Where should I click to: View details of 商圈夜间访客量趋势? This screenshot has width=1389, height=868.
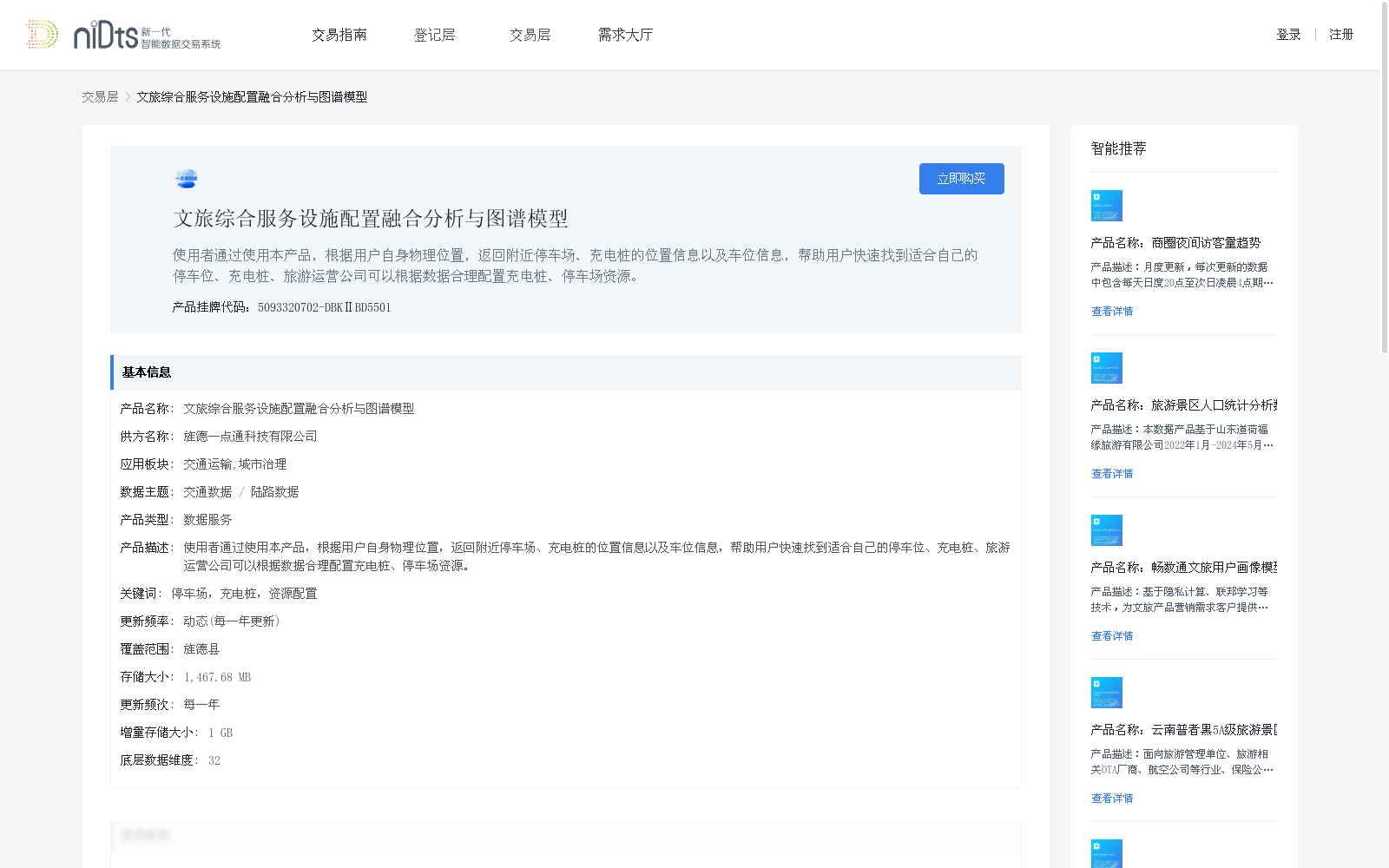coord(1112,312)
